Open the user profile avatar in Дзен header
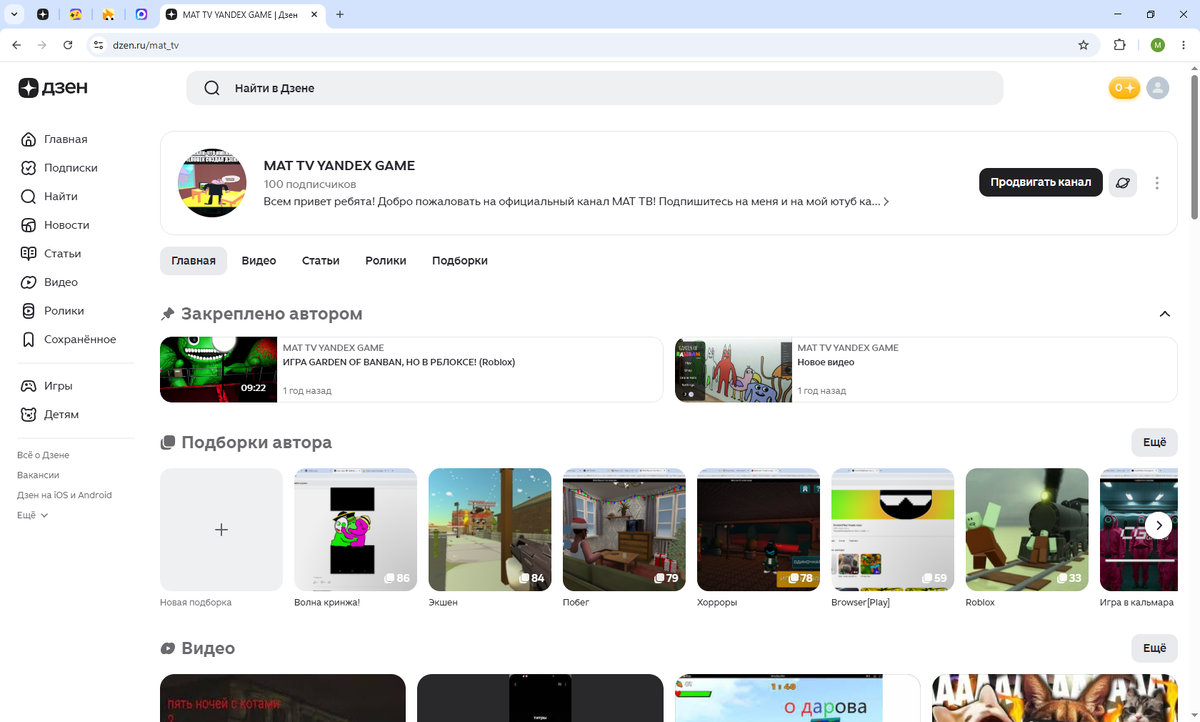1200x722 pixels. [1157, 88]
